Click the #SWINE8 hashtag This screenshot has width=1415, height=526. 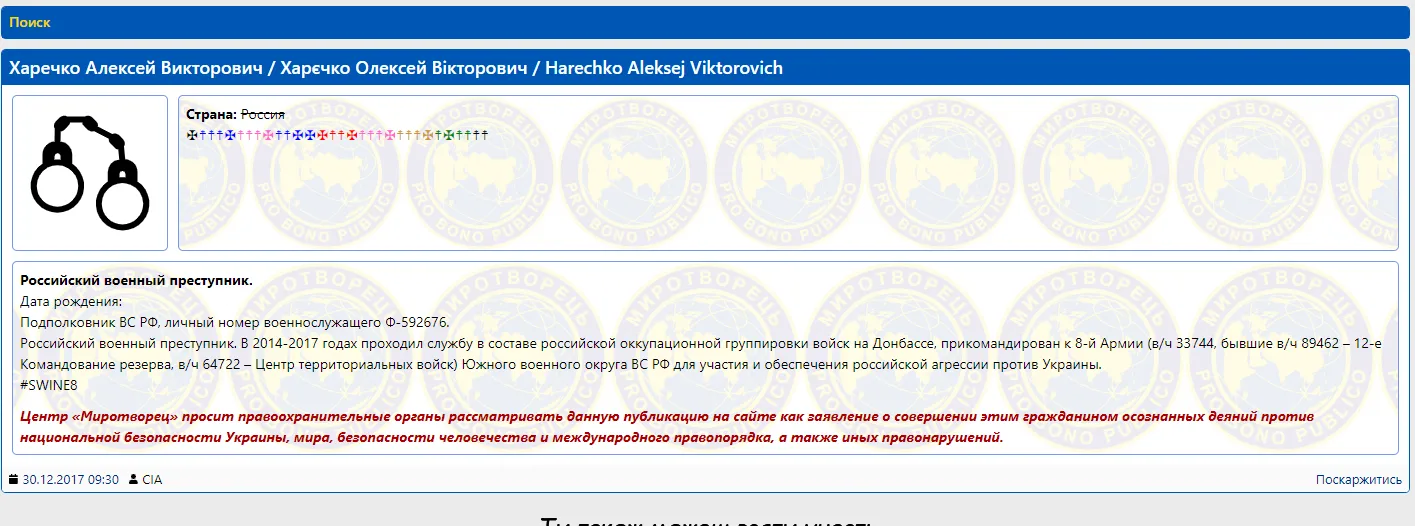pos(49,384)
